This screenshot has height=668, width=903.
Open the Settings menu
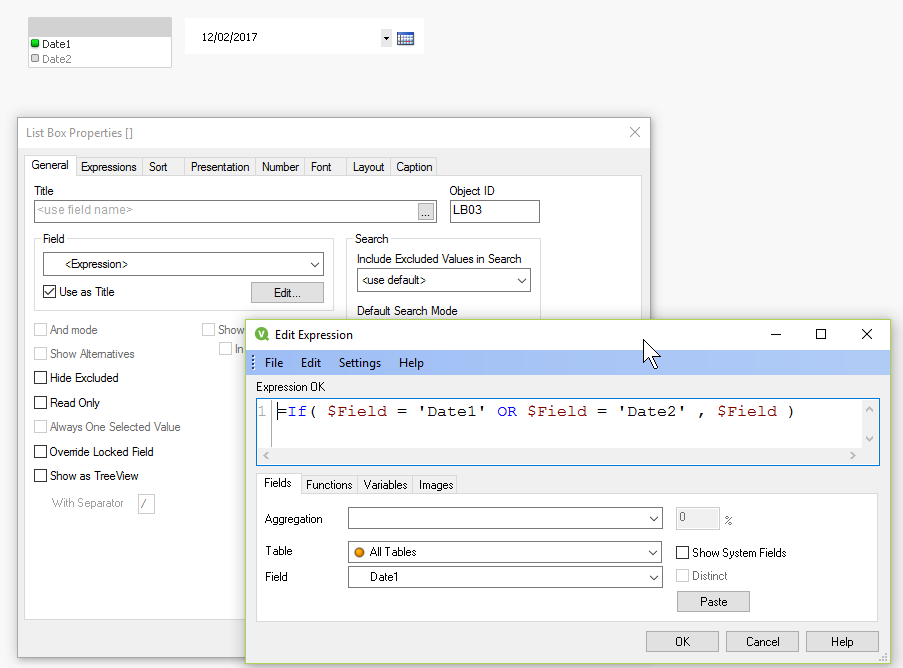pos(359,363)
